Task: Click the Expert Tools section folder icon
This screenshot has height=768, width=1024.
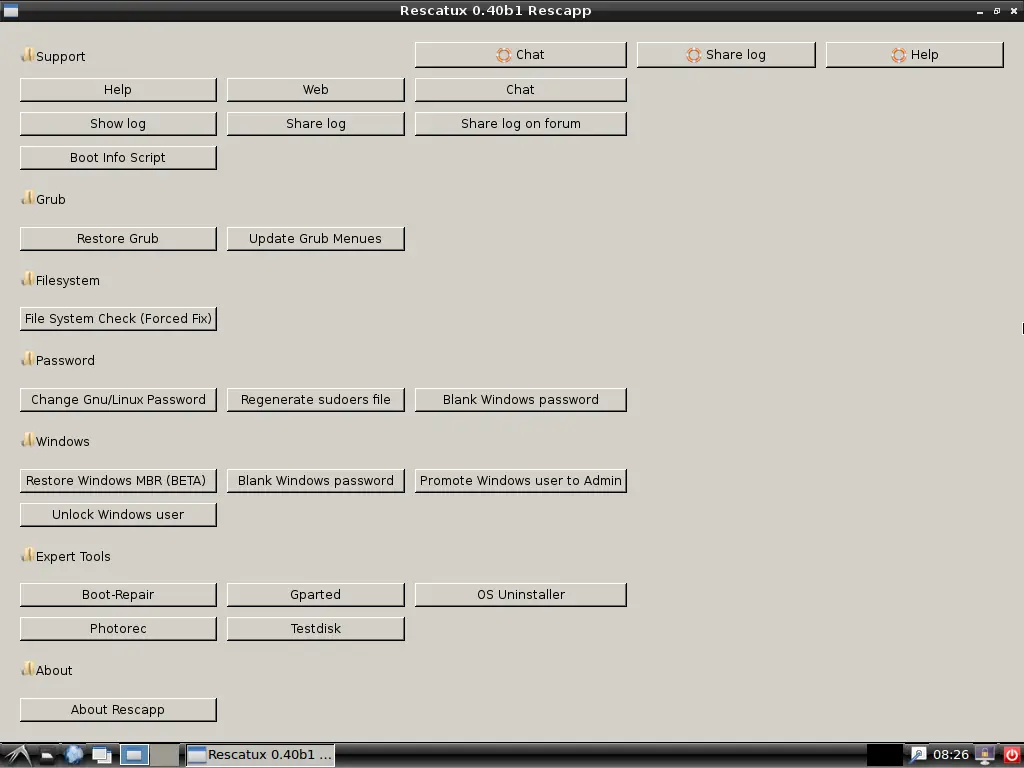Action: (x=27, y=555)
